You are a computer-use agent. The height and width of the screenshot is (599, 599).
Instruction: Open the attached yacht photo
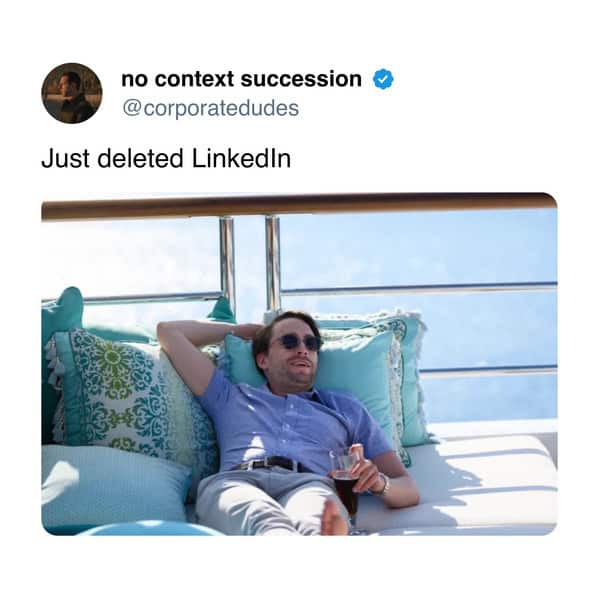pos(299,364)
